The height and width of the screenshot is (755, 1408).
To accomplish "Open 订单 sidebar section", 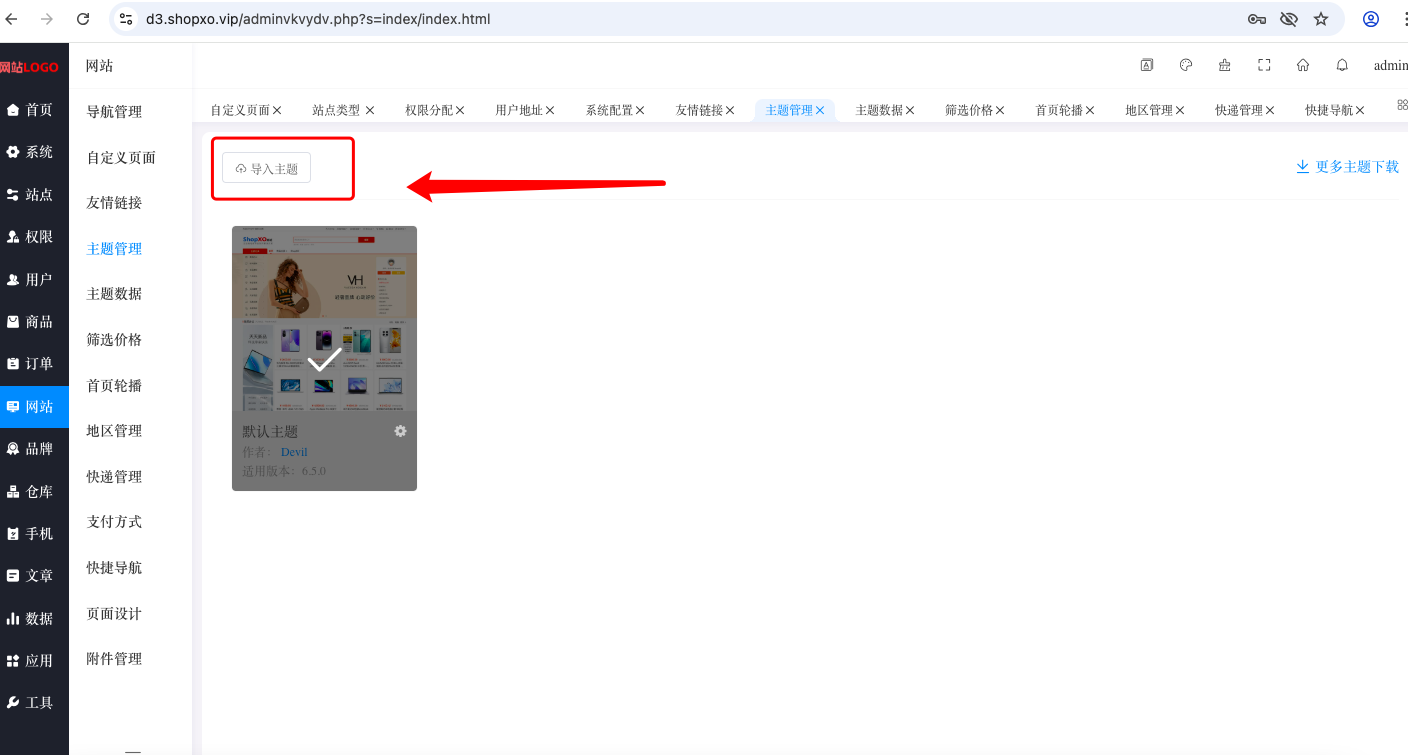I will (34, 364).
